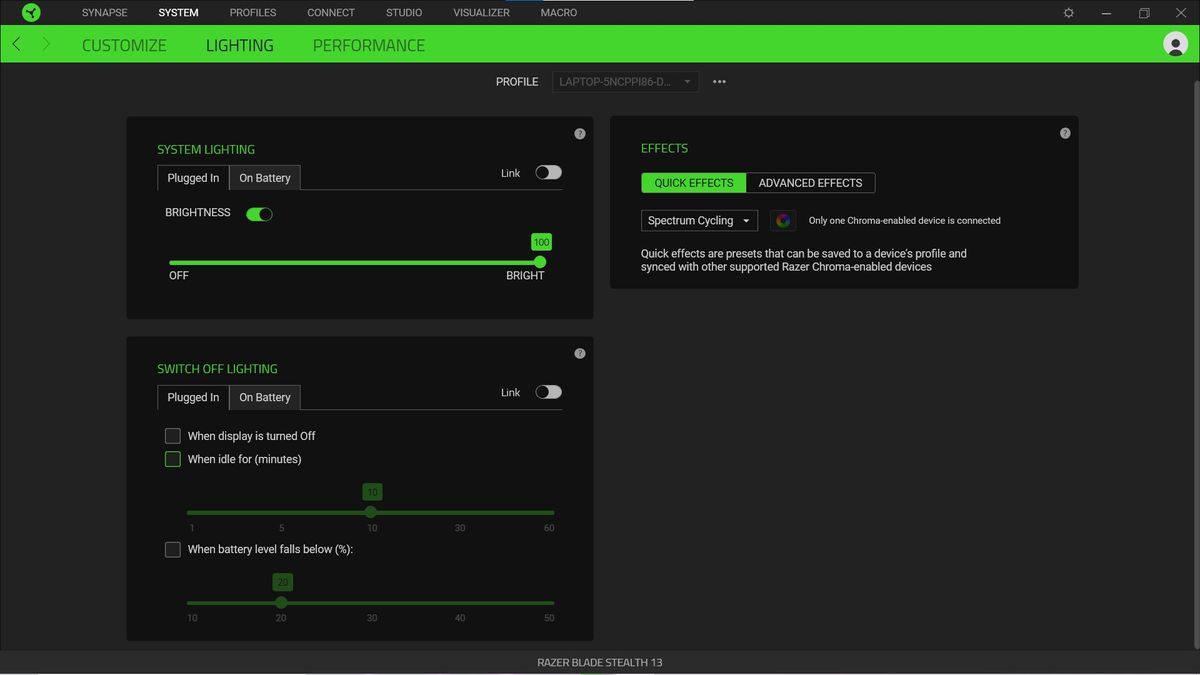Open the Macro tab
The image size is (1200, 675).
coord(558,13)
